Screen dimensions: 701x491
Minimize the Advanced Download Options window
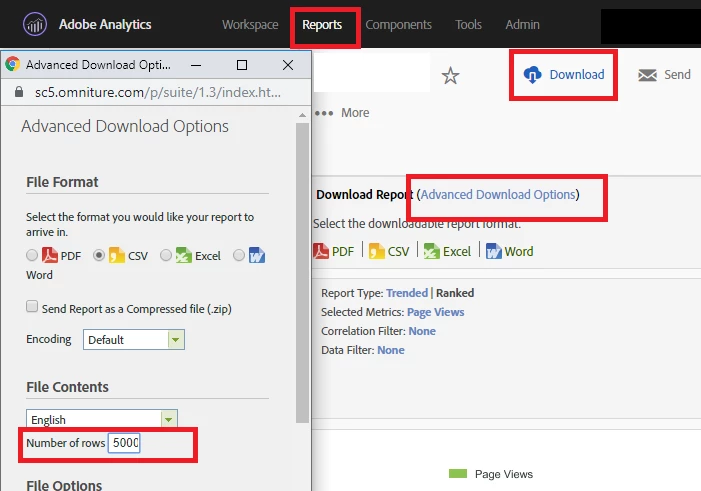click(196, 65)
